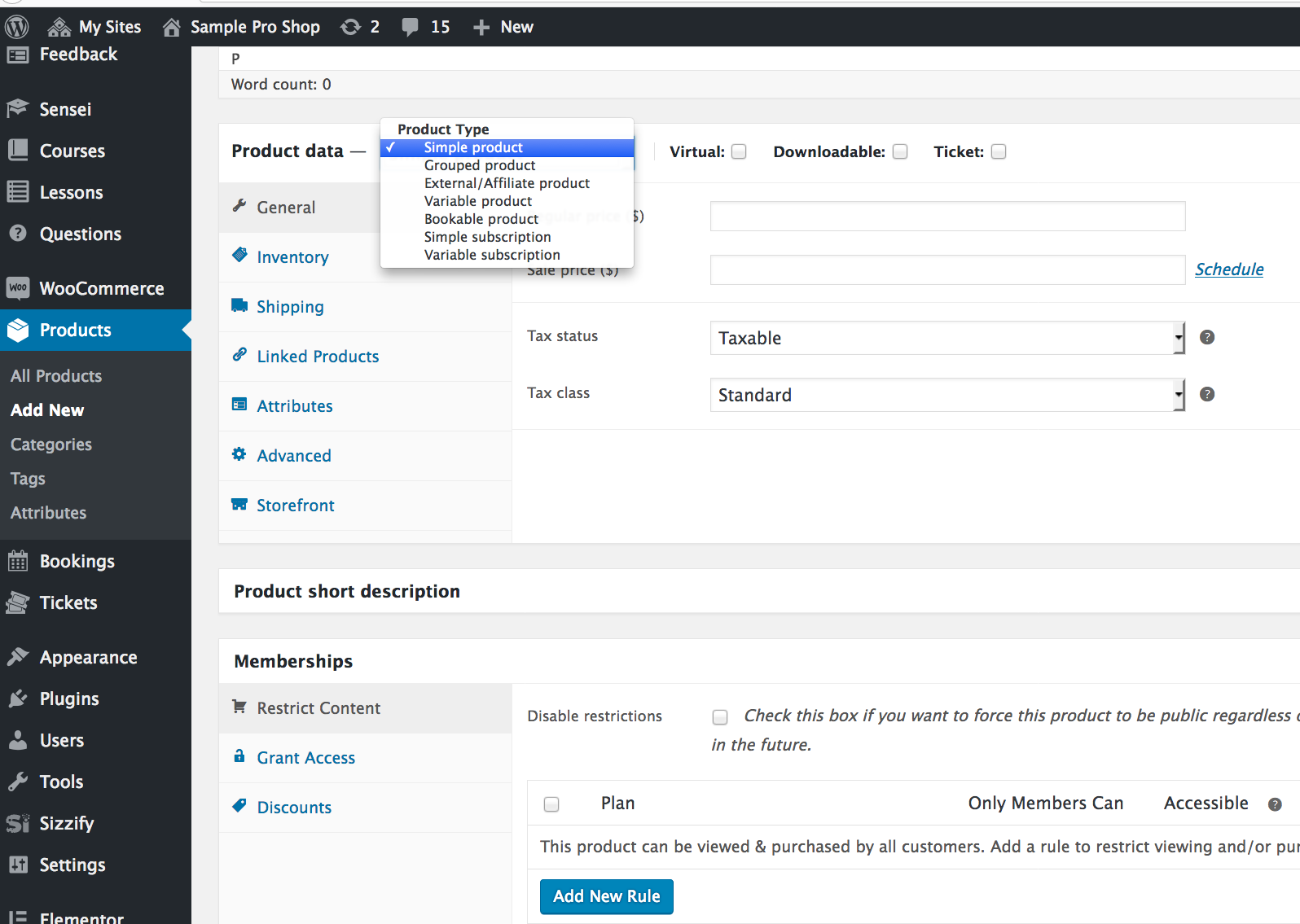This screenshot has width=1300, height=924.
Task: Choose Simple subscription option
Action: coord(507,237)
